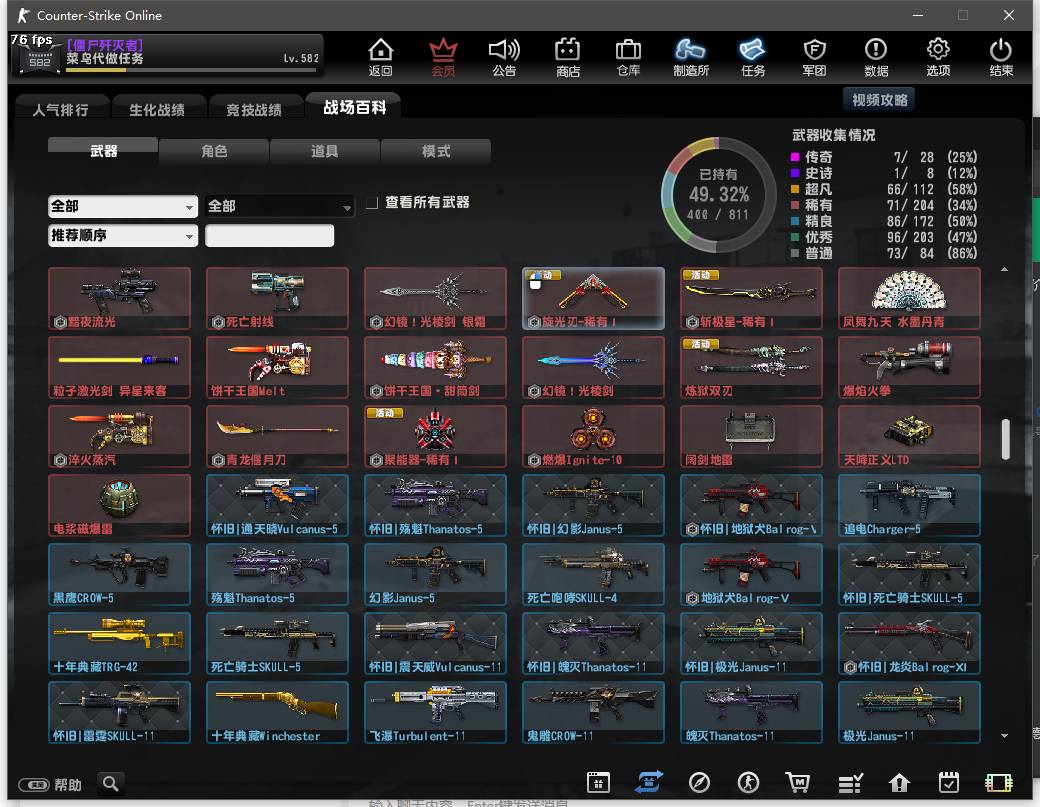This screenshot has height=807, width=1040.
Task: Select the 死亡射线 weapon card
Action: [x=277, y=298]
